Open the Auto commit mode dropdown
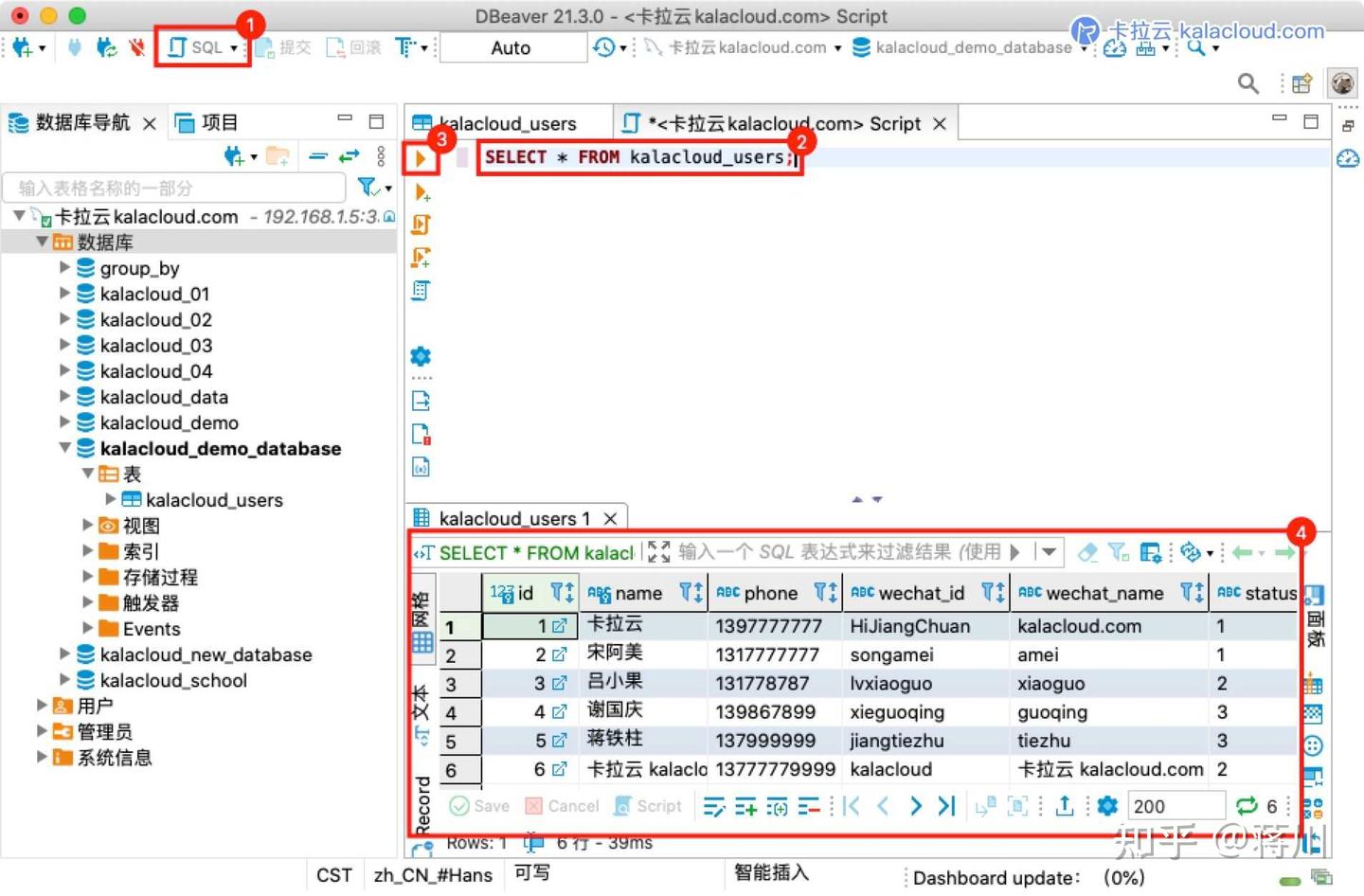Viewport: 1364px width, 896px height. point(511,47)
